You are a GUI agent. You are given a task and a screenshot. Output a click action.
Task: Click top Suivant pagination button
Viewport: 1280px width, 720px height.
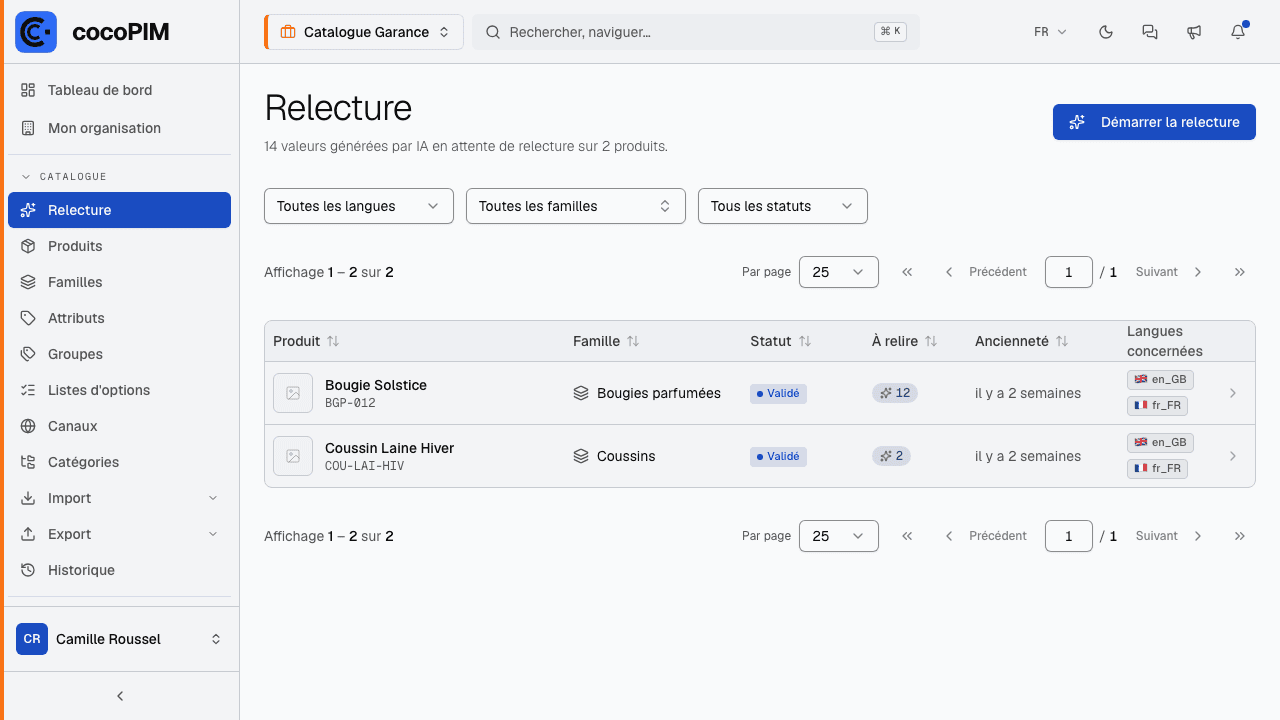(x=1169, y=272)
